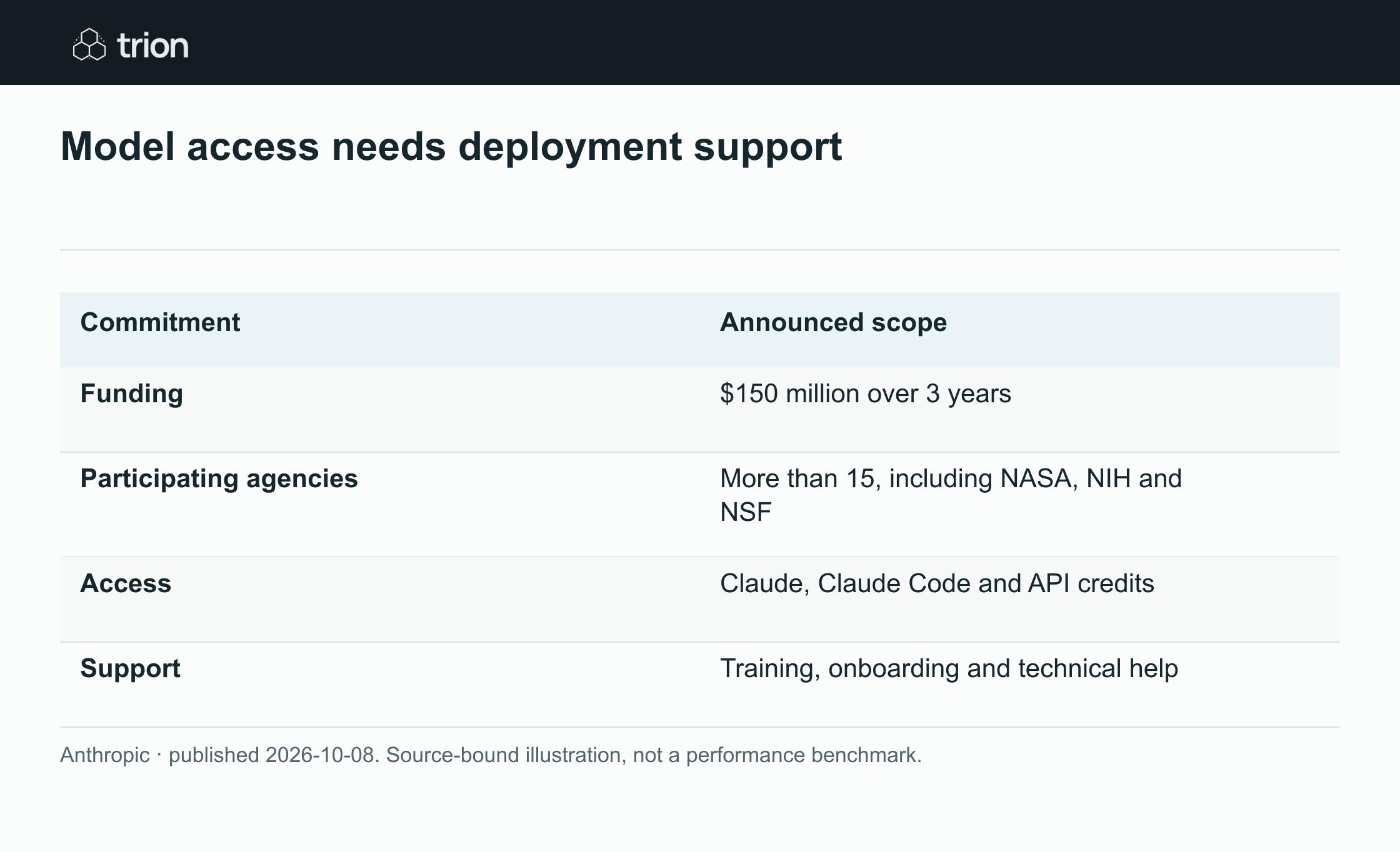The height and width of the screenshot is (852, 1400).
Task: Click 'More than 15, including NASA, NIH and NSF'
Action: 951,495
